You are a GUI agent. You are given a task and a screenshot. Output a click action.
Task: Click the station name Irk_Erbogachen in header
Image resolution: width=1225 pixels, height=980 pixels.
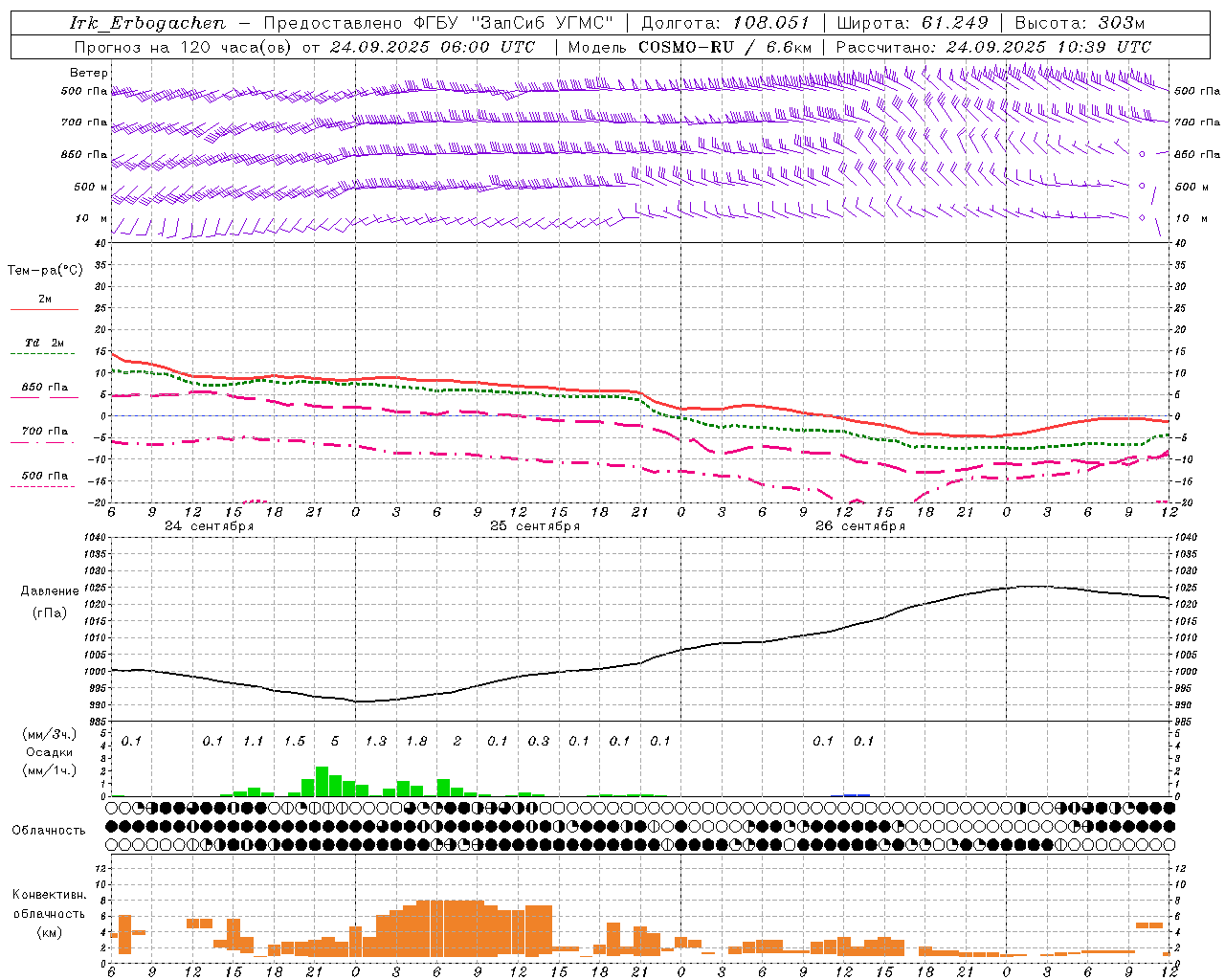[147, 23]
